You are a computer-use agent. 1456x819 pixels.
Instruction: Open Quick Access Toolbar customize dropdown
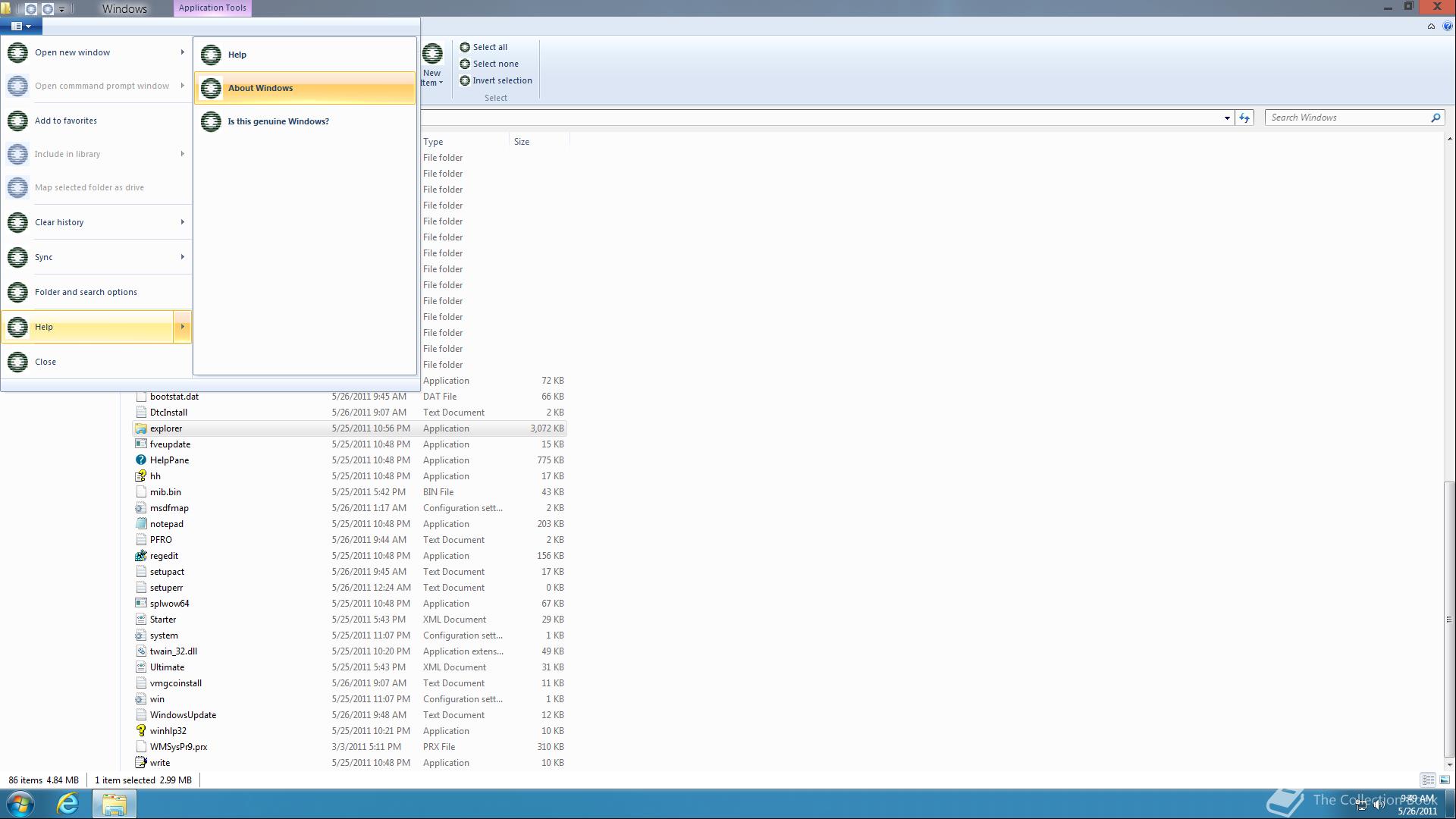(x=62, y=9)
